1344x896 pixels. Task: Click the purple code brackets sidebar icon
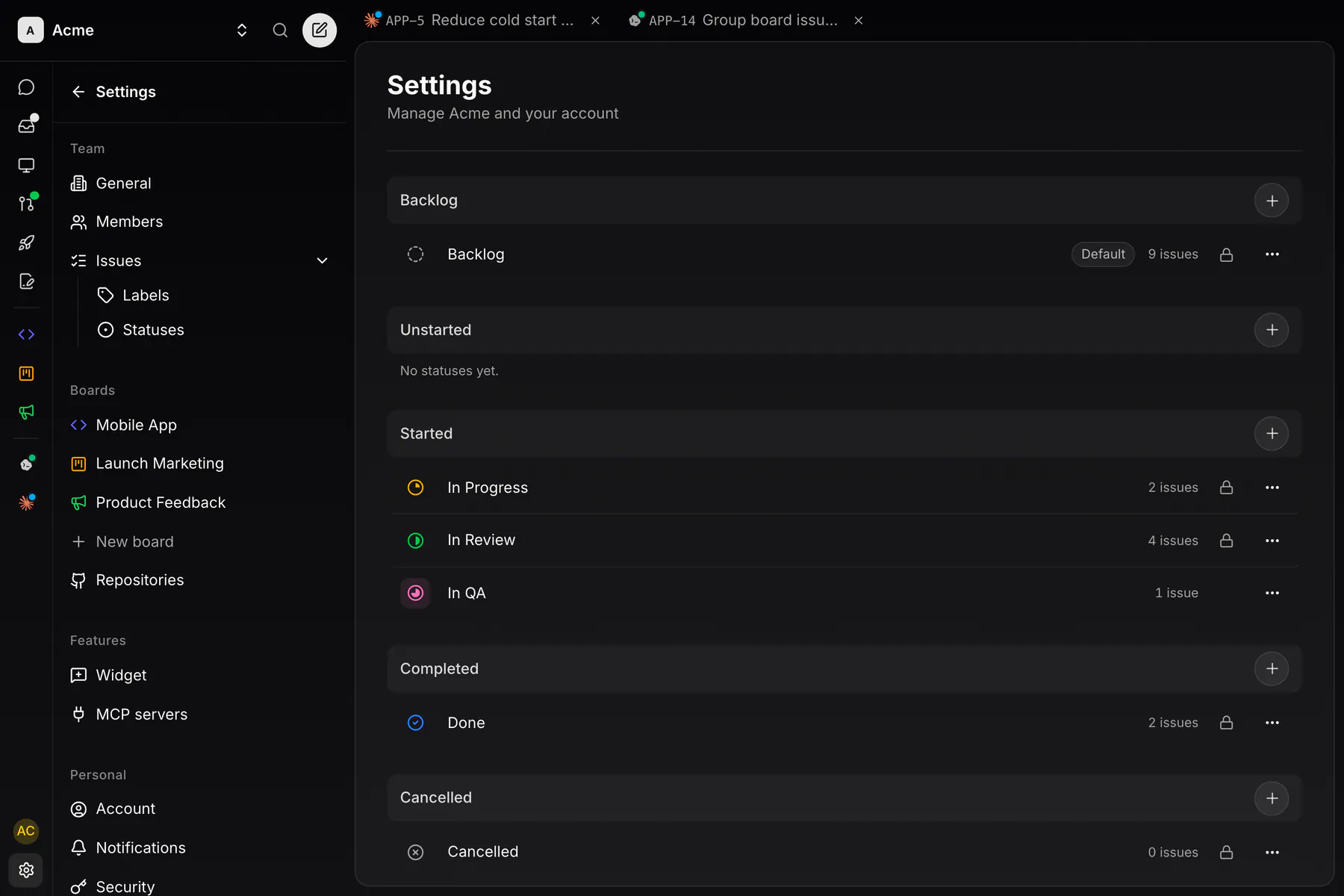[x=26, y=335]
